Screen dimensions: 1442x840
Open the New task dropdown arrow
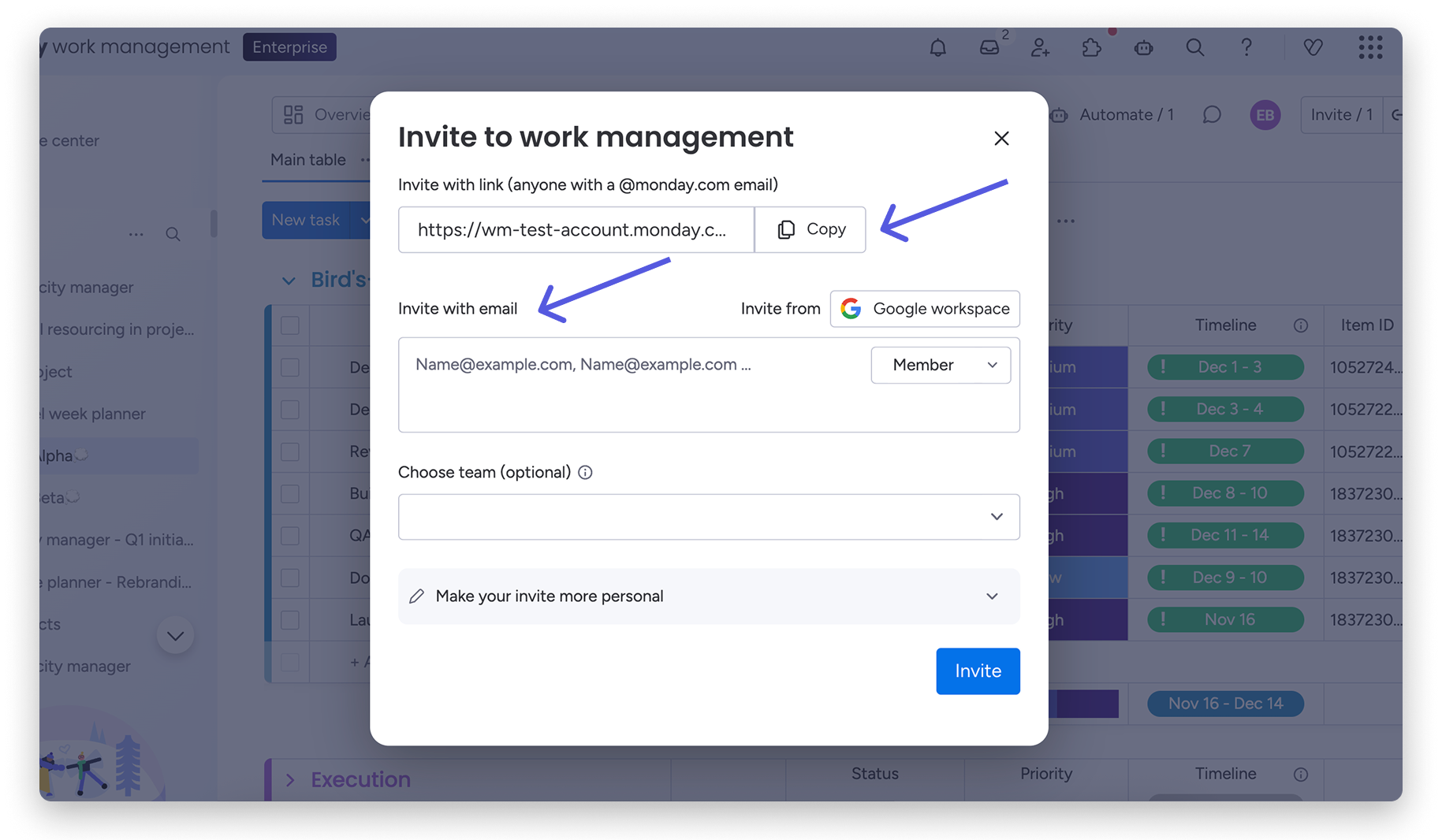pyautogui.click(x=363, y=220)
